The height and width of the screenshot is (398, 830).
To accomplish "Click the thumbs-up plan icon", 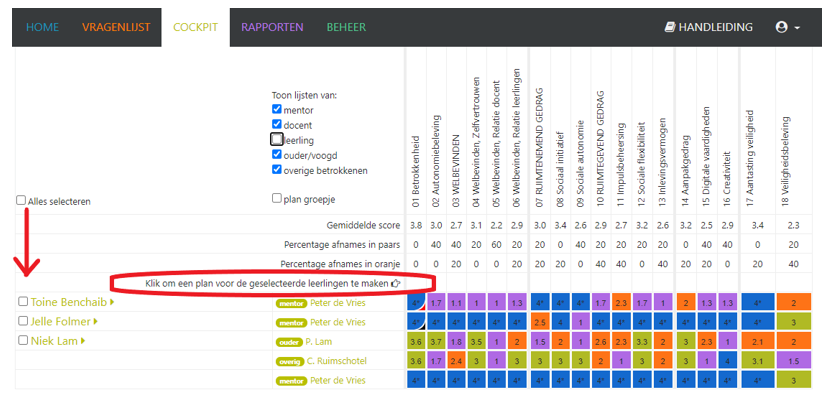I will pos(395,283).
